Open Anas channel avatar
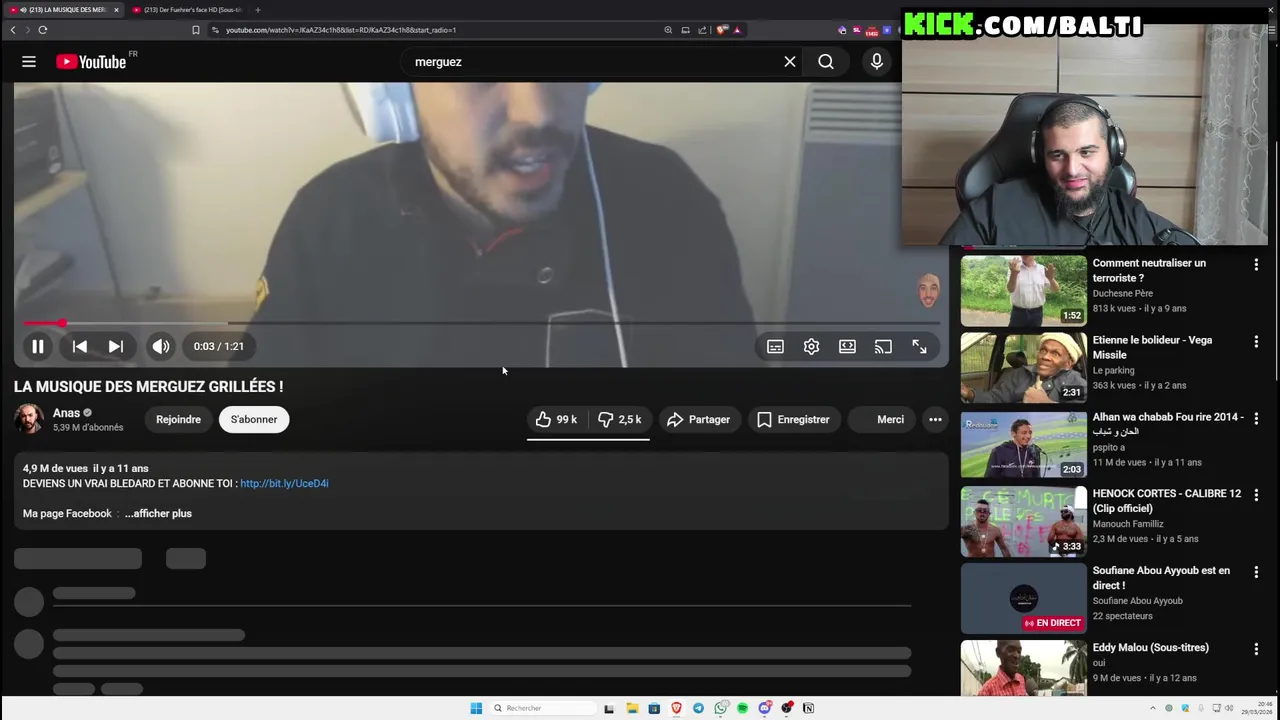The height and width of the screenshot is (720, 1280). 29,419
